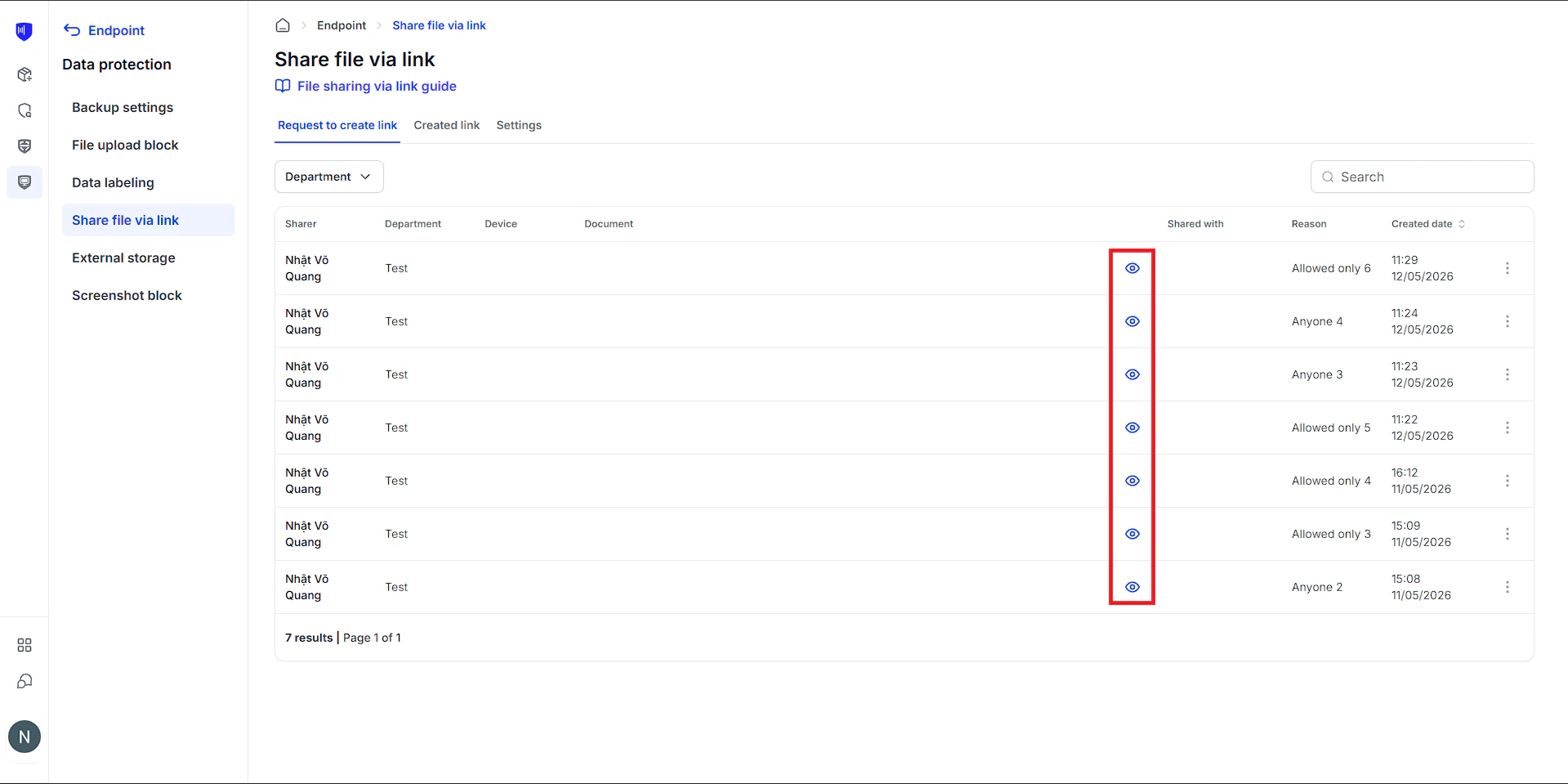1568x784 pixels.
Task: View document for the Anyone 2 row
Action: [x=1132, y=587]
